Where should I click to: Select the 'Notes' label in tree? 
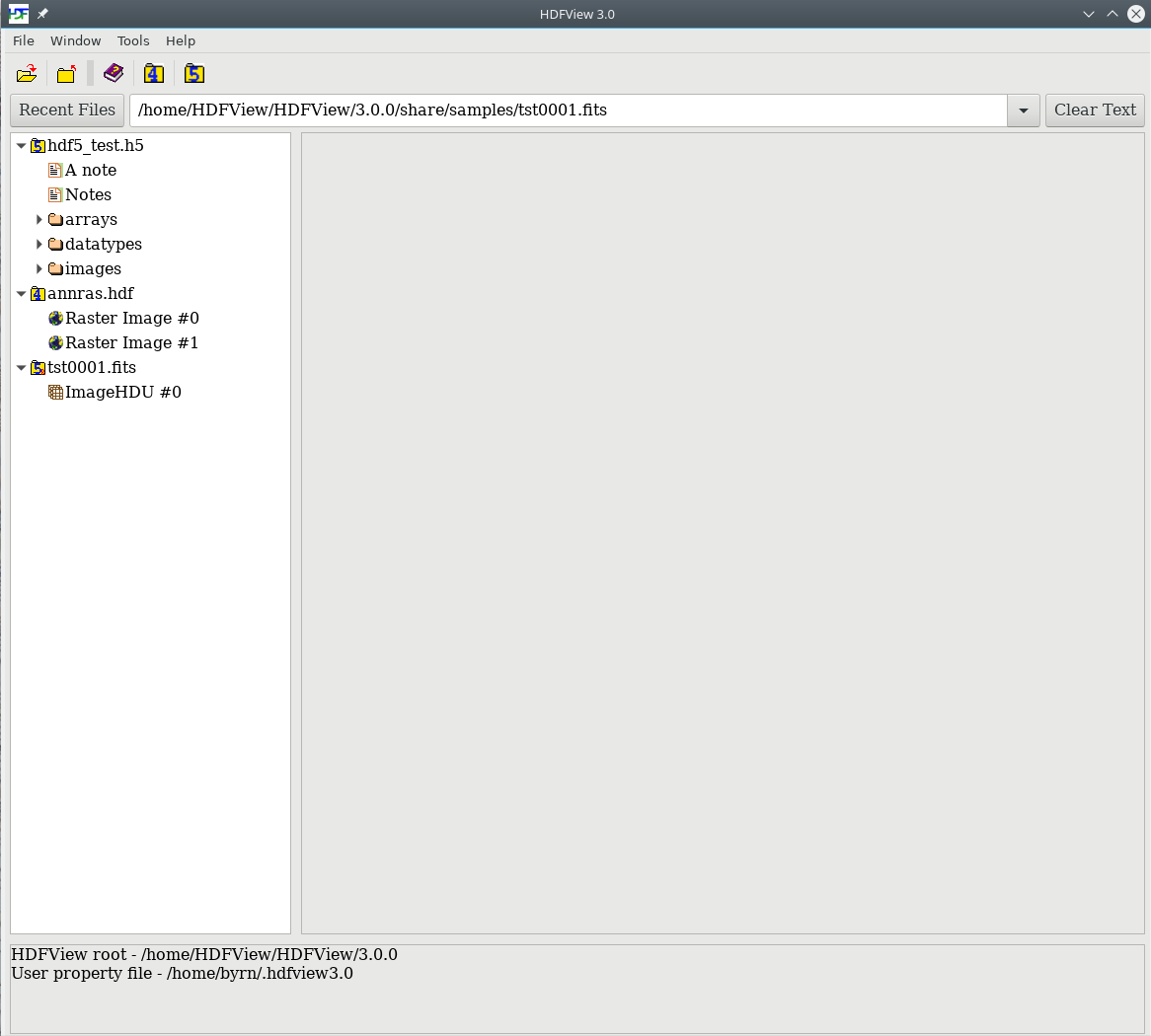[x=88, y=195]
